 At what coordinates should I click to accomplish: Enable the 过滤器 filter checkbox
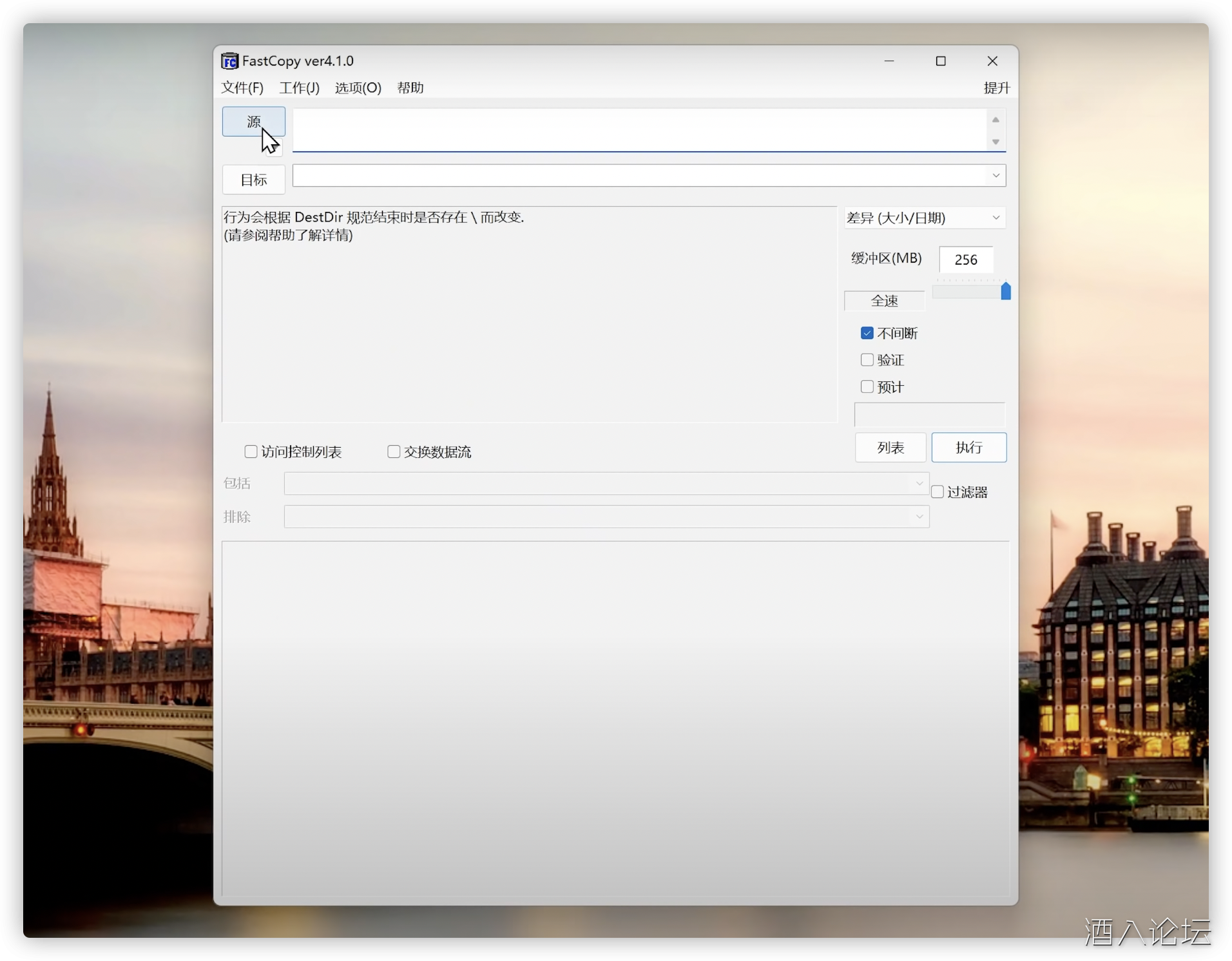pyautogui.click(x=938, y=492)
